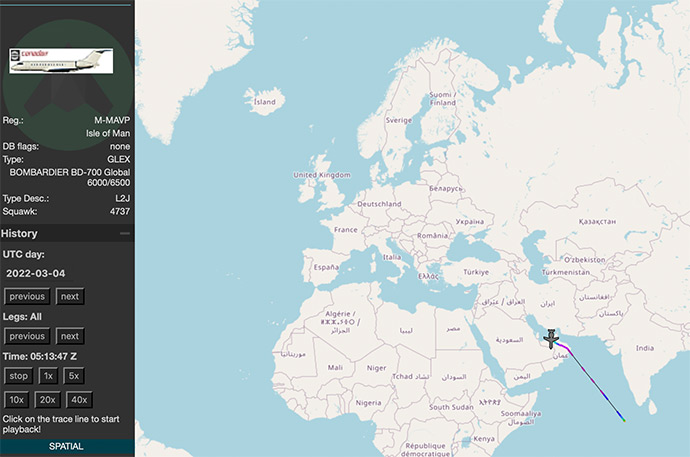Go to previous UTC day
The height and width of the screenshot is (457, 690).
[x=27, y=296]
